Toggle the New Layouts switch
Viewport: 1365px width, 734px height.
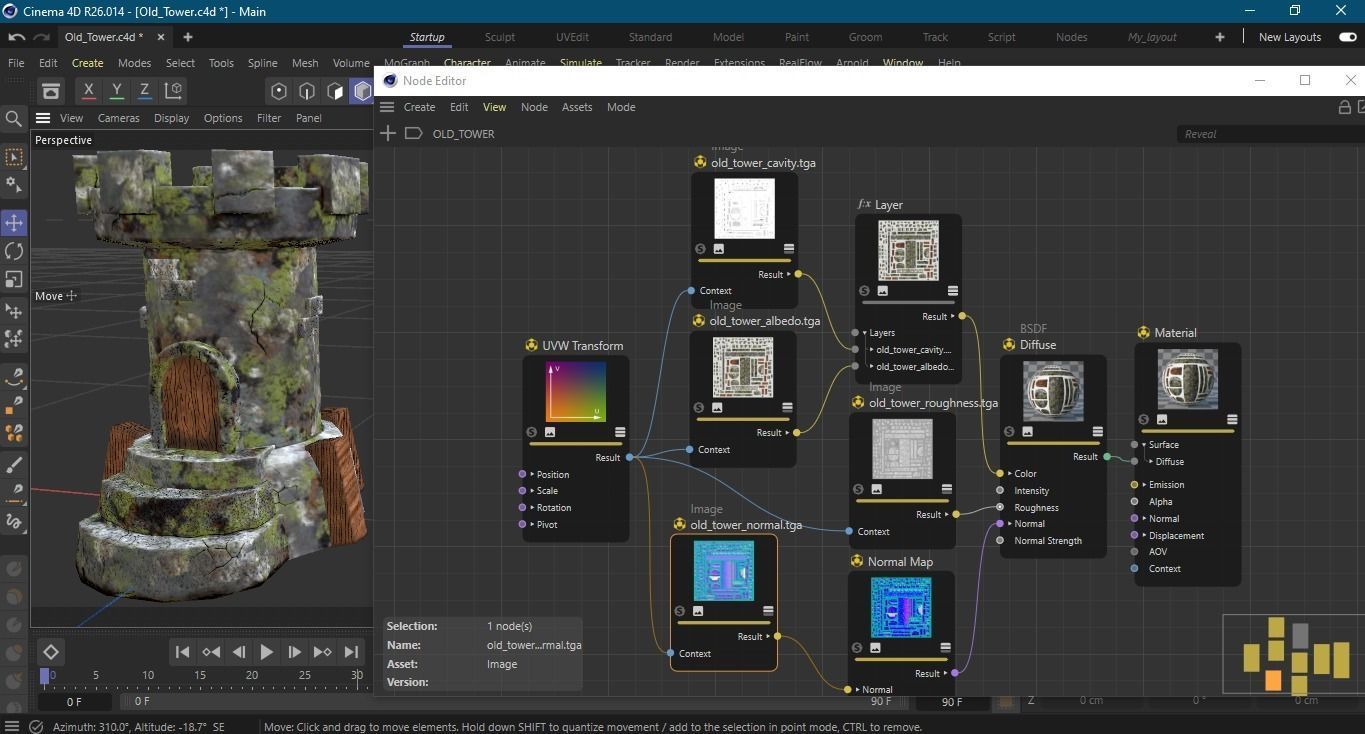(x=1347, y=37)
